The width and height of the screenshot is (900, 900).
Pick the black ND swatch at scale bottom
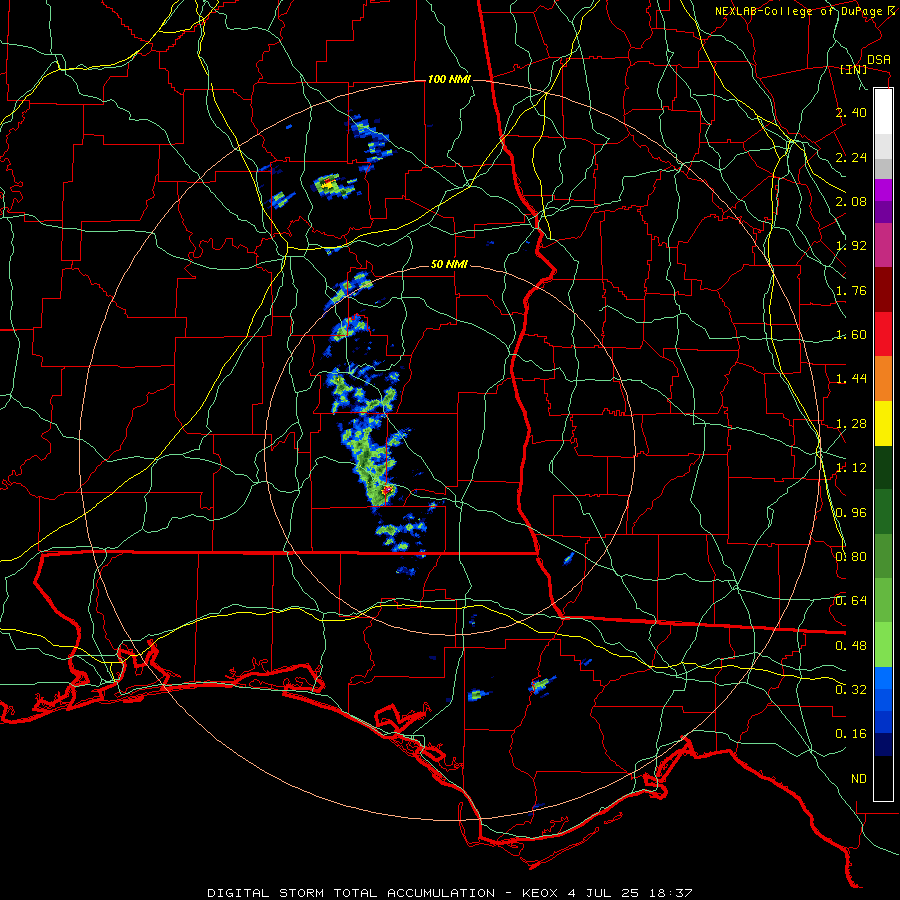coord(883,778)
